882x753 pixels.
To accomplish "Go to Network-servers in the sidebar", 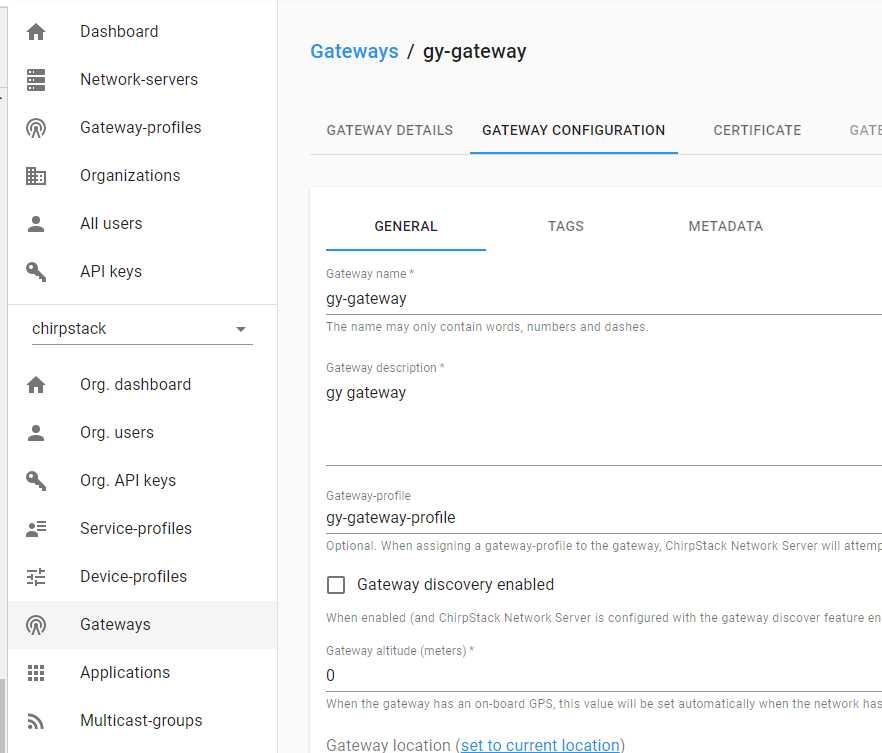I will click(x=142, y=79).
